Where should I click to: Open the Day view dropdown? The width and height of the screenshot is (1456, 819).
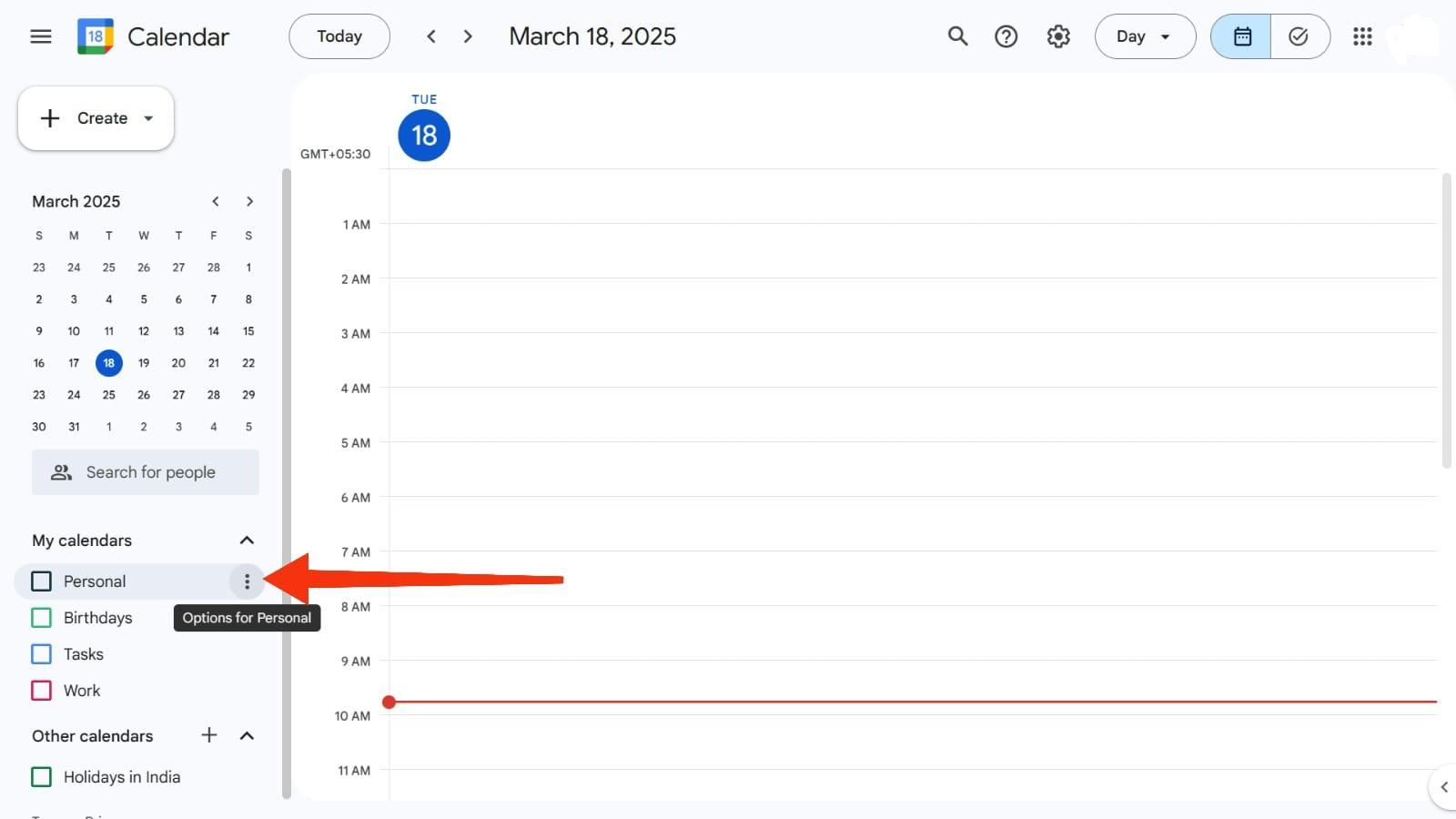tap(1144, 36)
